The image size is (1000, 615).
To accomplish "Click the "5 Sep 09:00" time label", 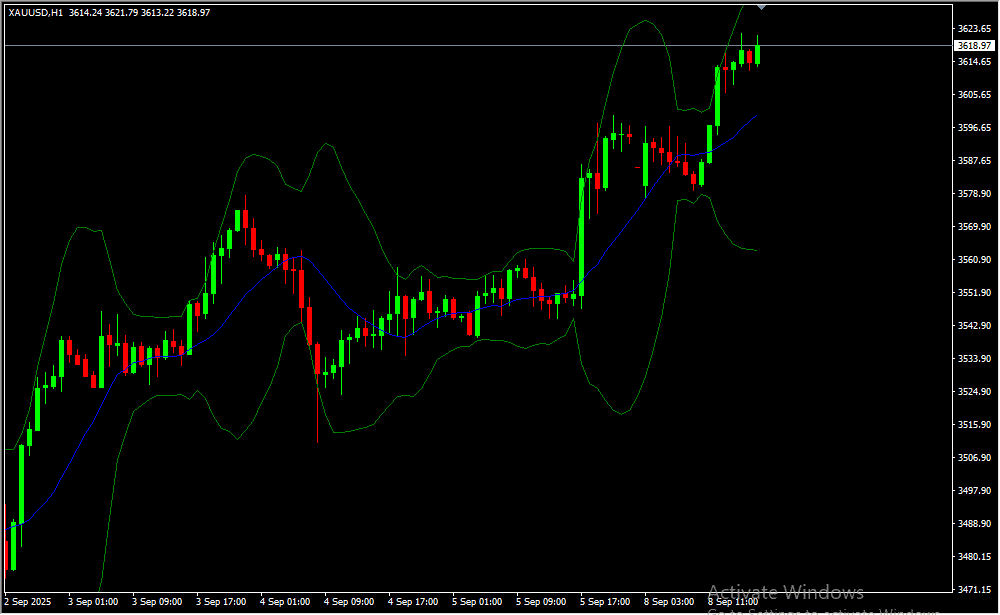I will tap(541, 602).
